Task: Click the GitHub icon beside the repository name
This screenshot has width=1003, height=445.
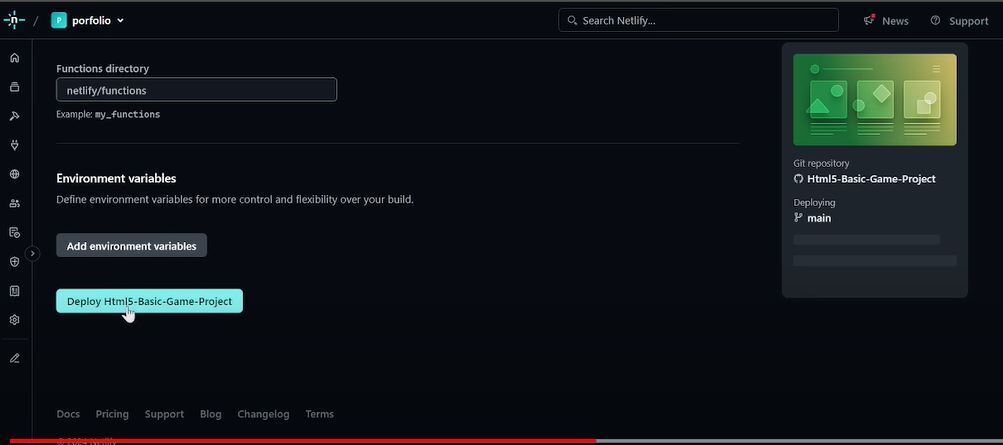Action: point(798,179)
